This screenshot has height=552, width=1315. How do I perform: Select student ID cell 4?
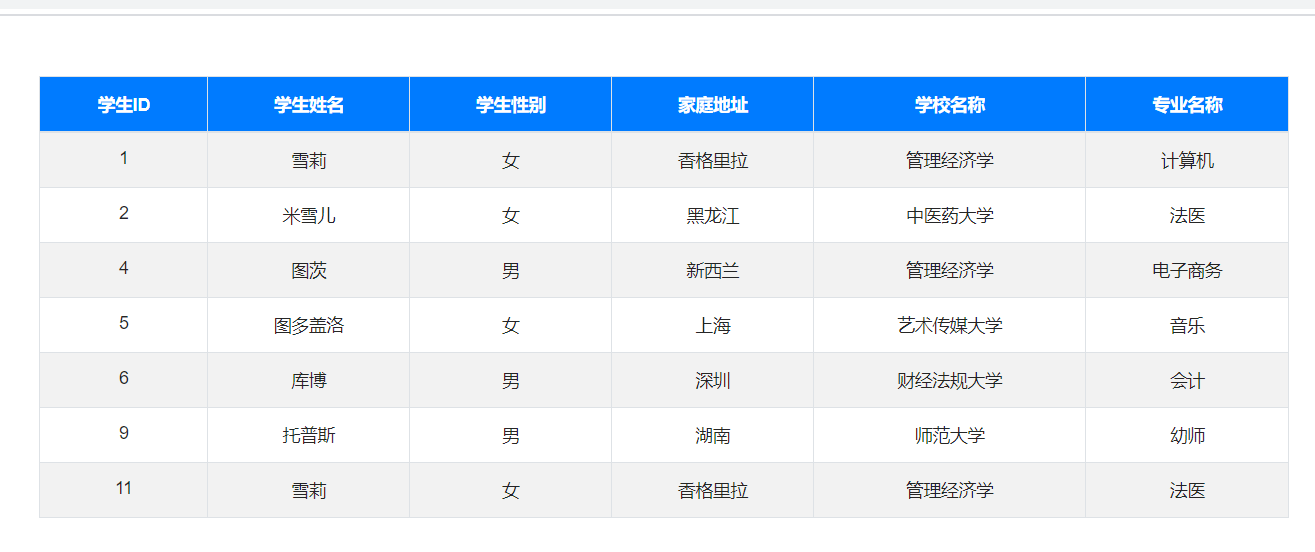coord(124,270)
